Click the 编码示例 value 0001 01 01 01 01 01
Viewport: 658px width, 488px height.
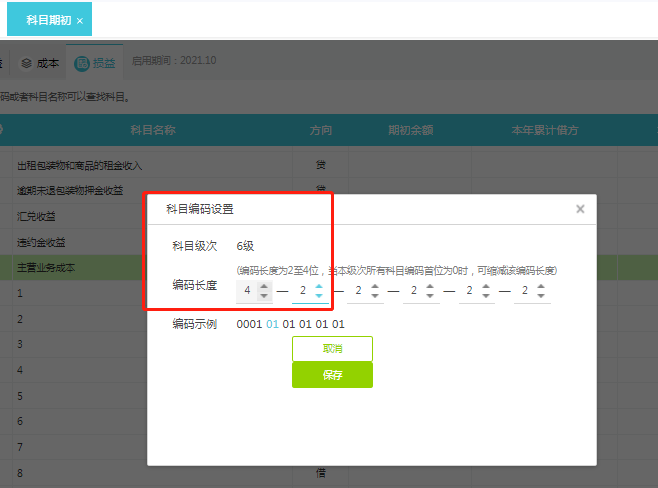pyautogui.click(x=290, y=324)
